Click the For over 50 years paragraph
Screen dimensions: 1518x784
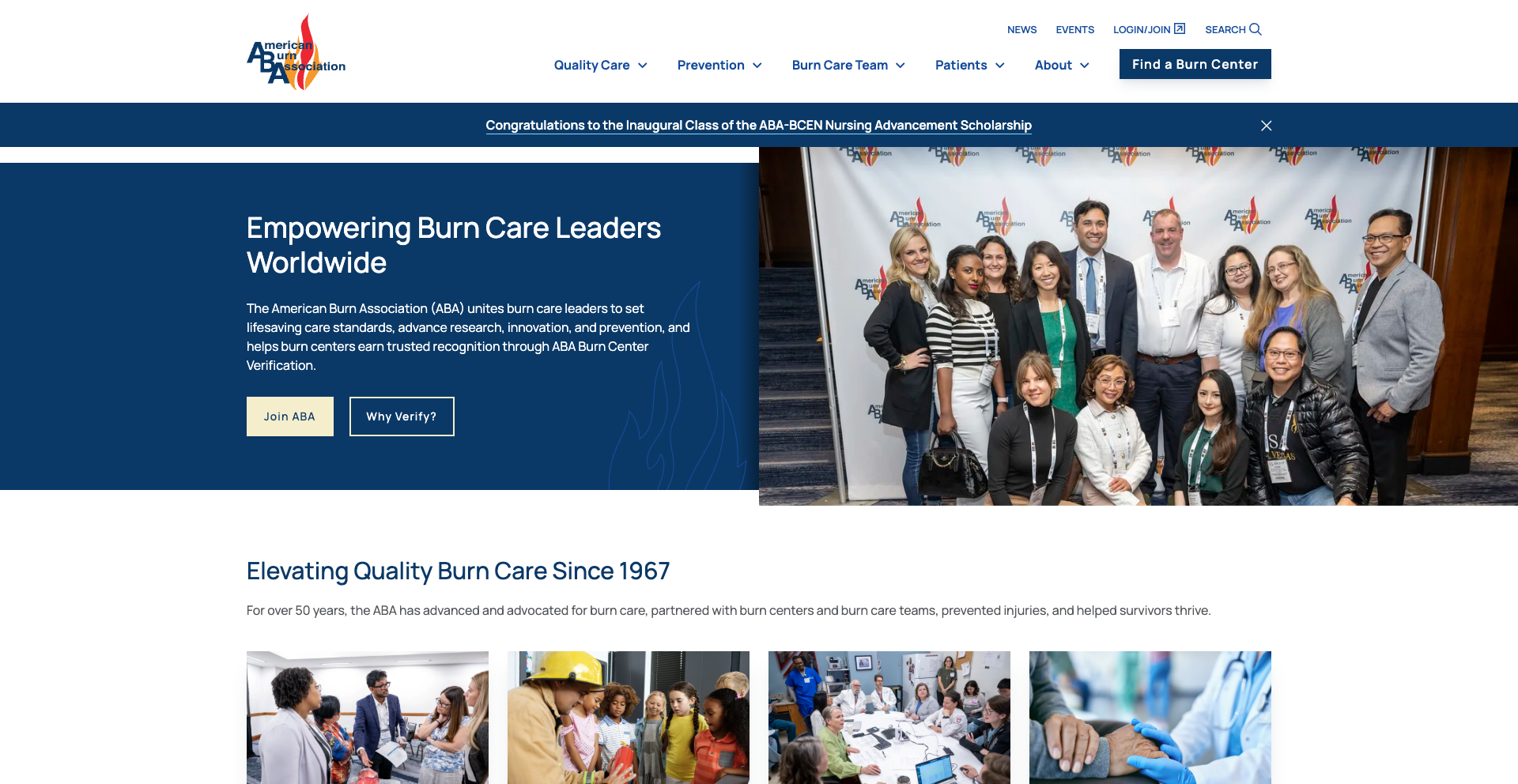728,610
